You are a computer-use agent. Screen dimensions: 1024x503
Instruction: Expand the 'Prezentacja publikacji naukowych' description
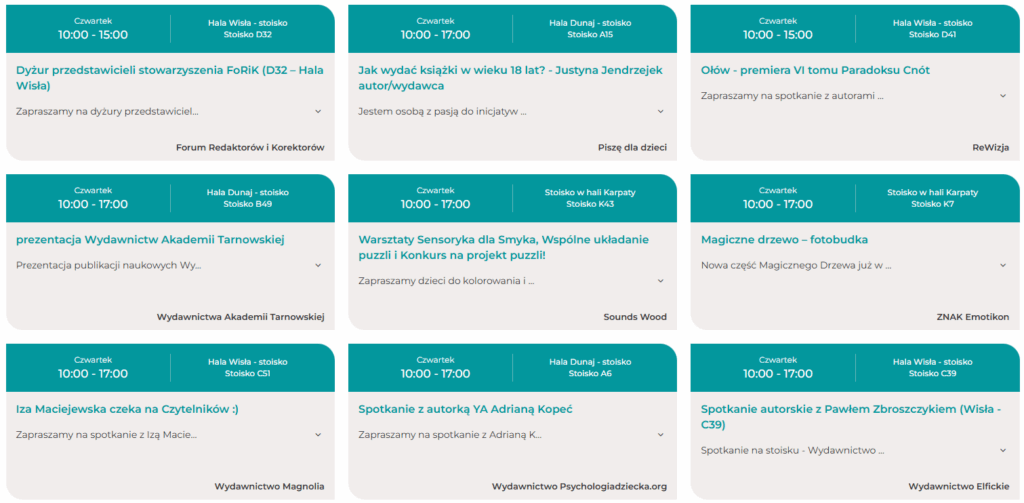pos(318,265)
